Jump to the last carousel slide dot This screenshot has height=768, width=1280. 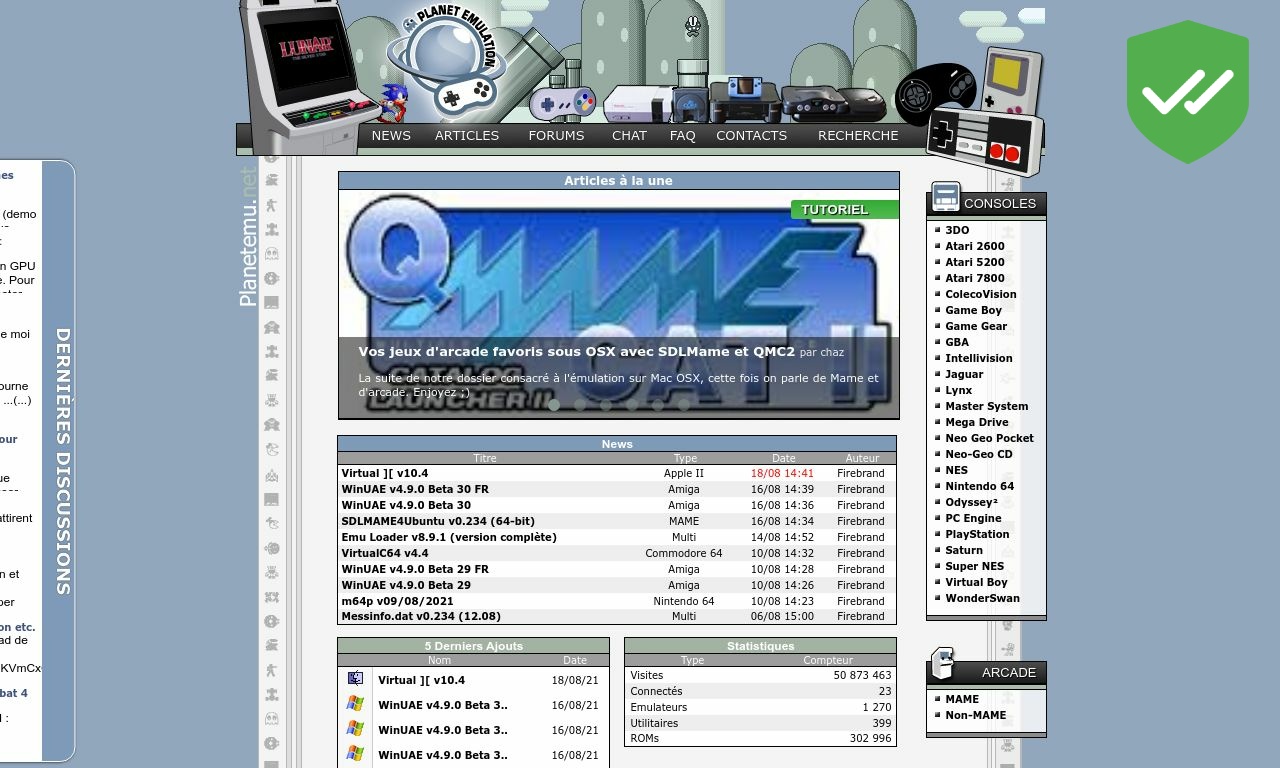(684, 405)
